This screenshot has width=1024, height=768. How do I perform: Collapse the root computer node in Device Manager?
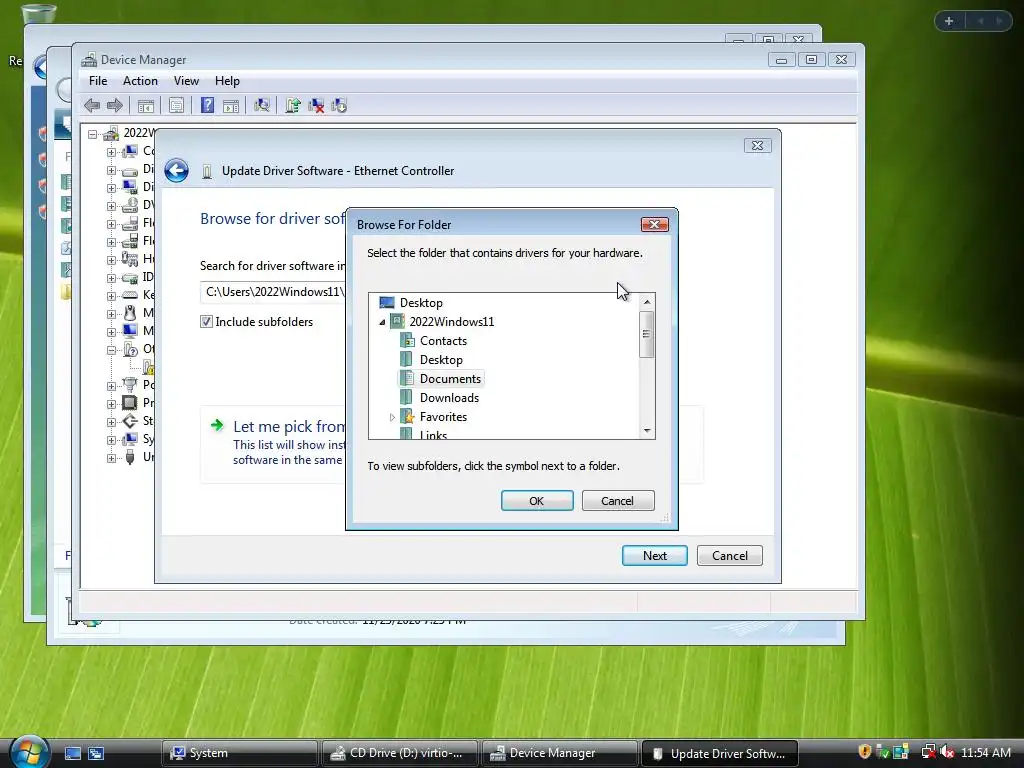click(93, 134)
